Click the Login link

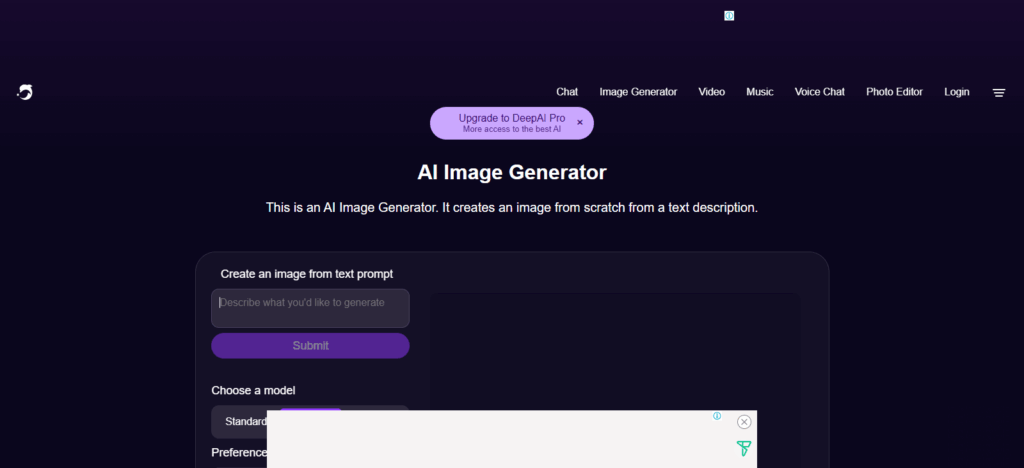click(x=956, y=92)
